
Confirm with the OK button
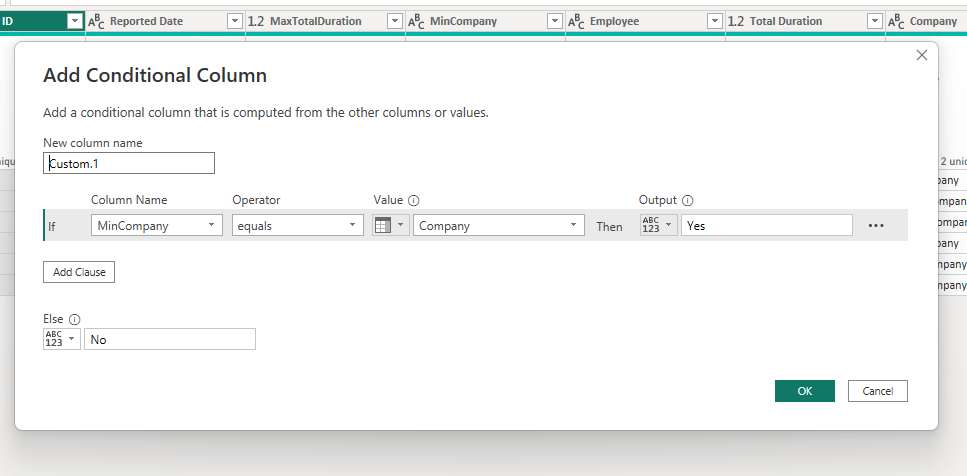coord(805,391)
